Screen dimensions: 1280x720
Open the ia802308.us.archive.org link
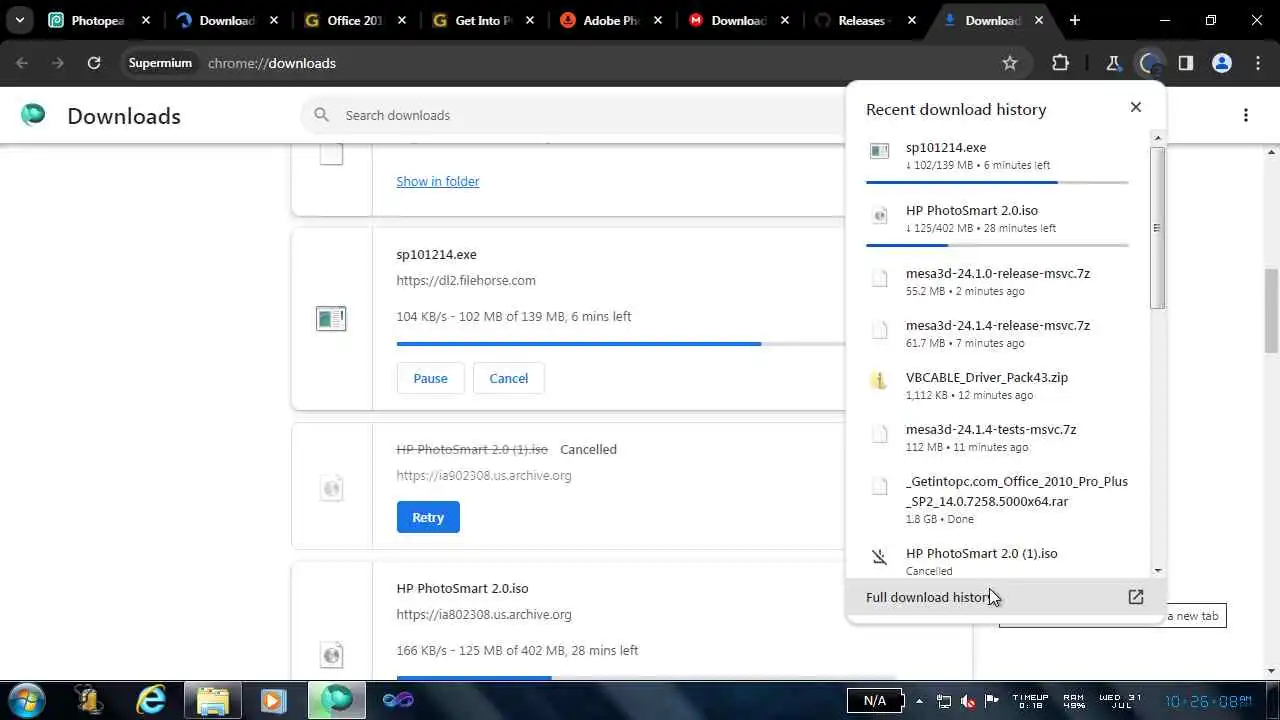click(484, 614)
